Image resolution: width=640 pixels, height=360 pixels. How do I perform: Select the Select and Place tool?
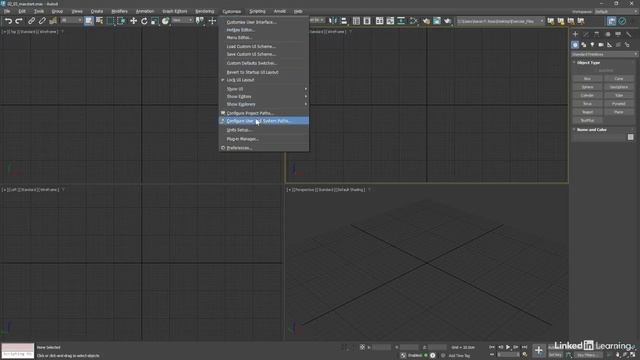(x=165, y=21)
